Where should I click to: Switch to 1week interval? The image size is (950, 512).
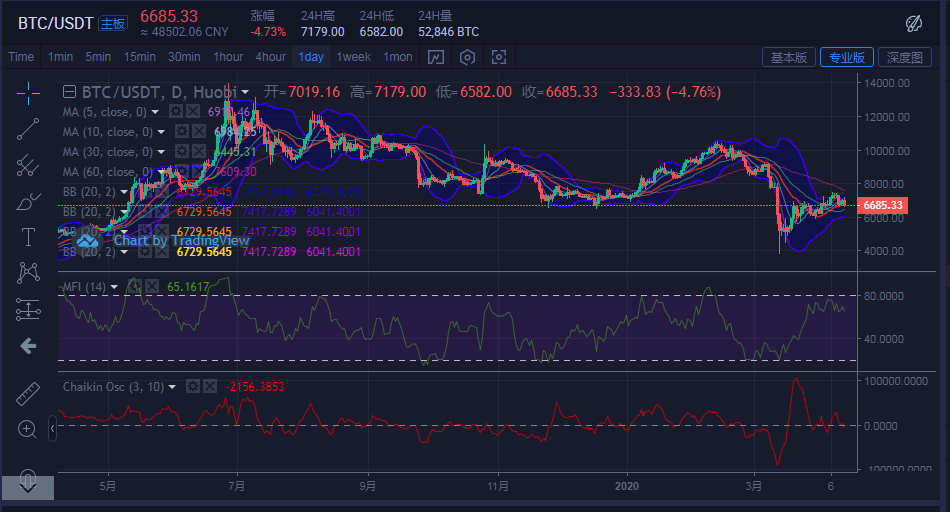click(x=354, y=57)
